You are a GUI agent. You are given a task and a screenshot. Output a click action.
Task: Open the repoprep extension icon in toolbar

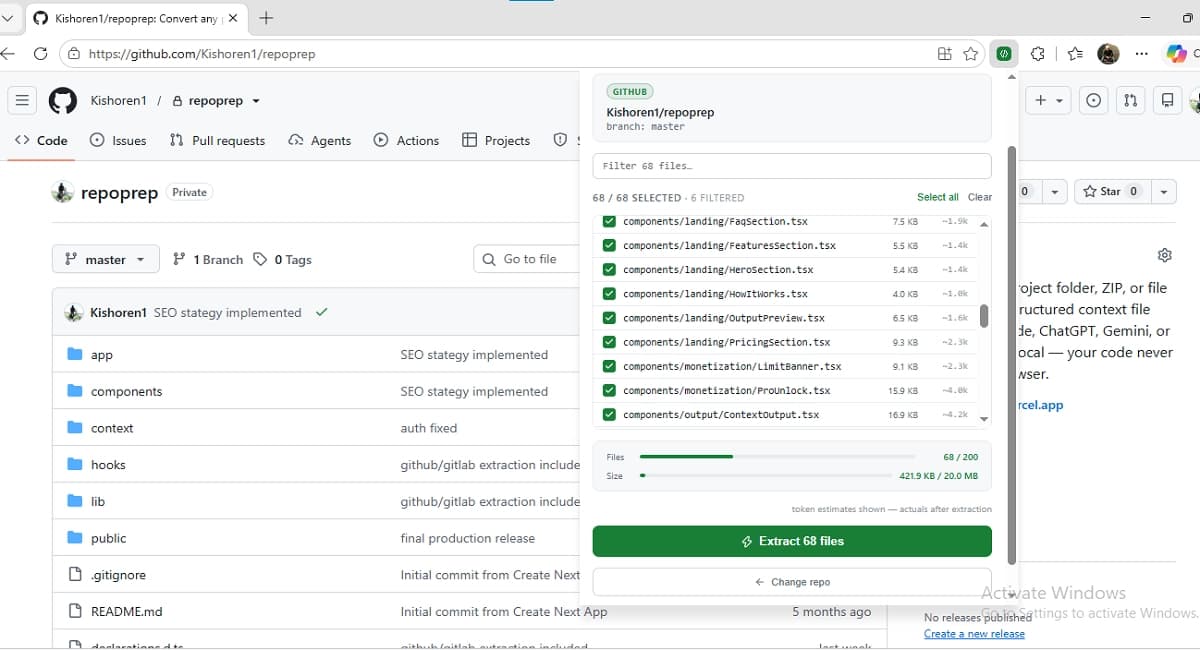(1003, 54)
